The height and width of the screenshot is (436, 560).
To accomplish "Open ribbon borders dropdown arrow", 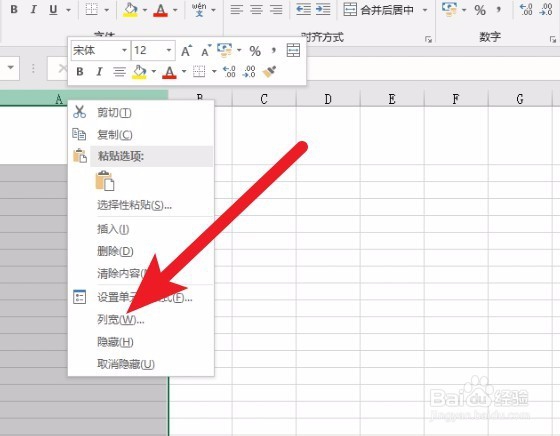I will click(106, 10).
